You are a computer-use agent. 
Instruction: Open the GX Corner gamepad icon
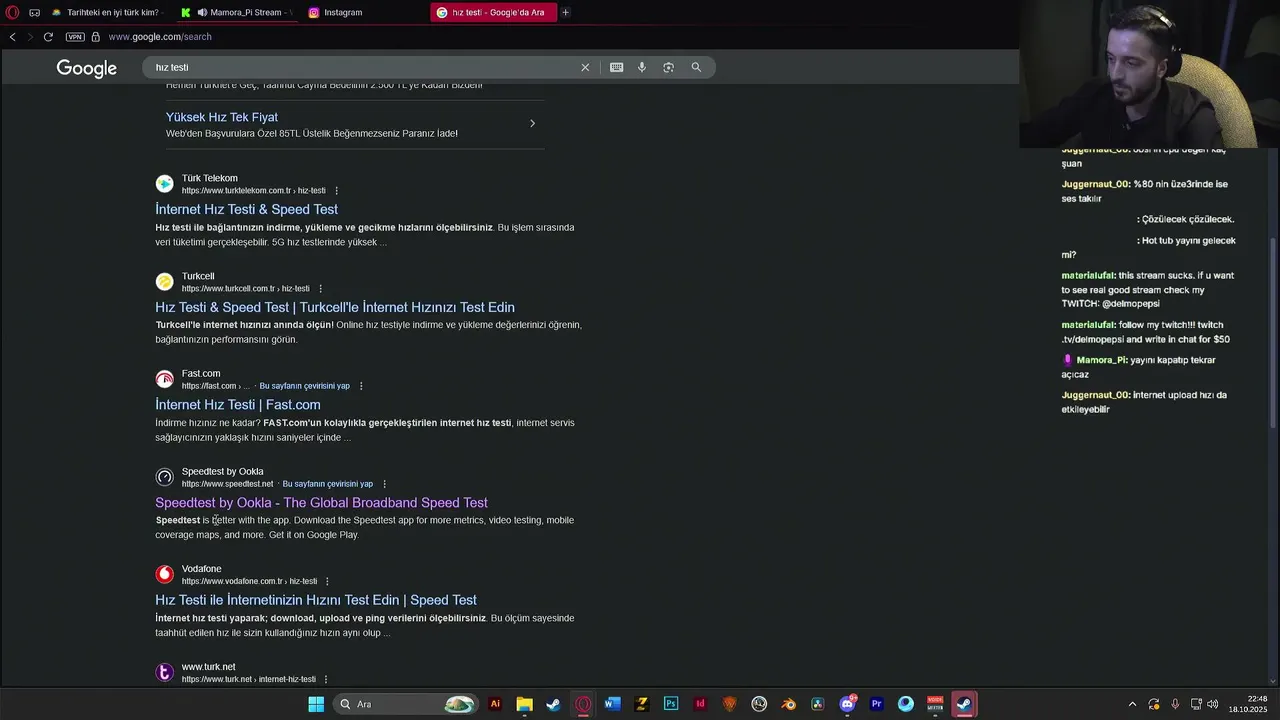34,12
